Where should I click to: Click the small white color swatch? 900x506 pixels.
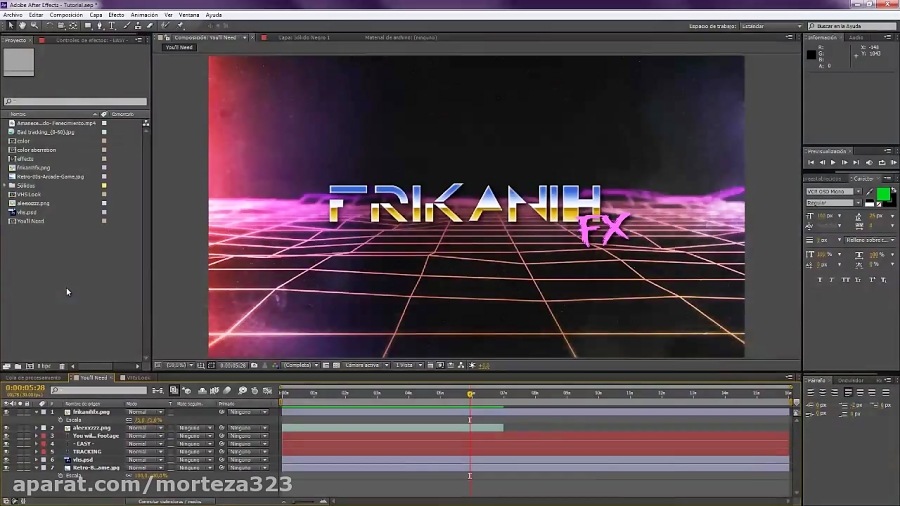870,203
